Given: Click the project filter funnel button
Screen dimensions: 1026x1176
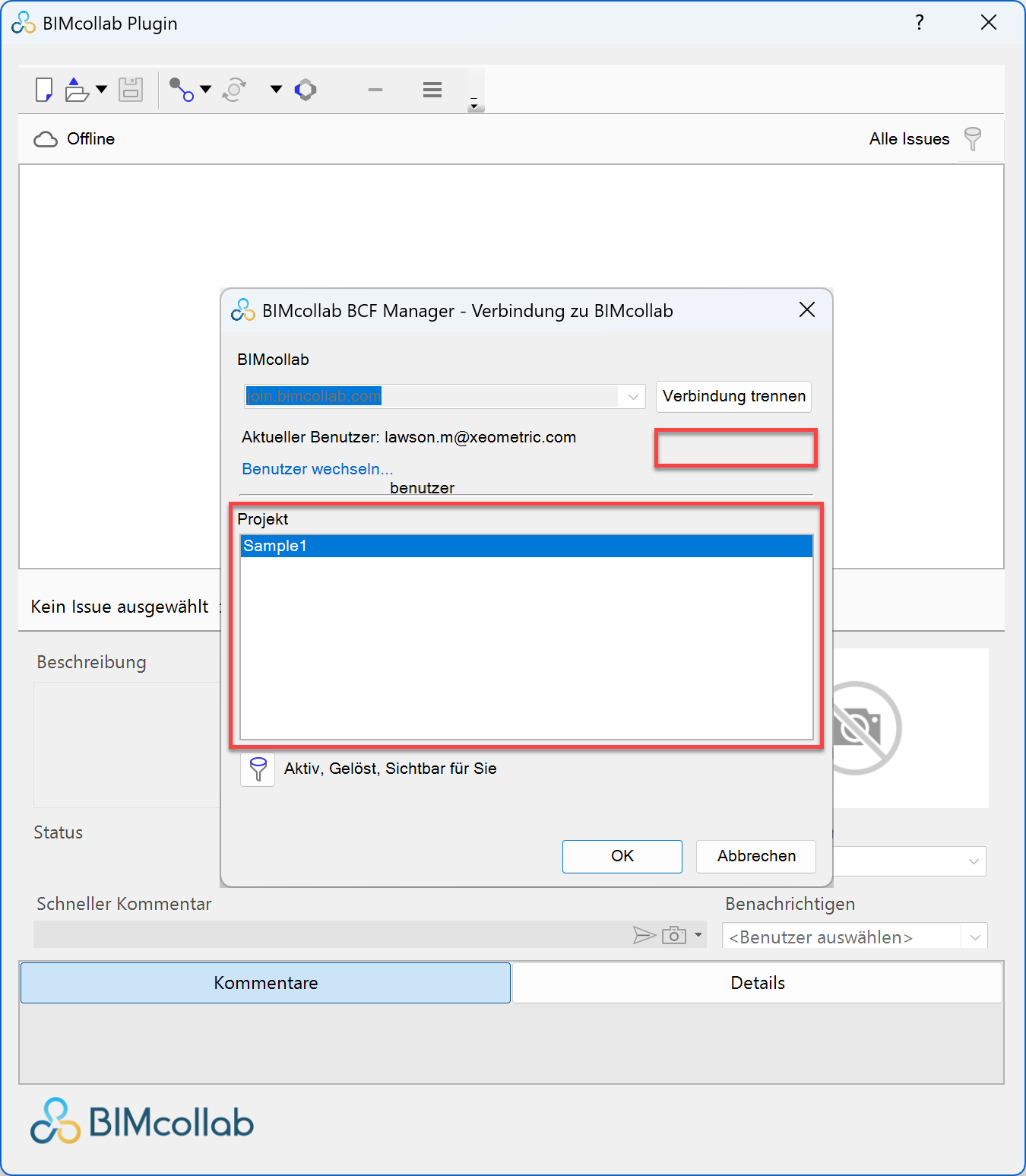Looking at the screenshot, I should (258, 769).
